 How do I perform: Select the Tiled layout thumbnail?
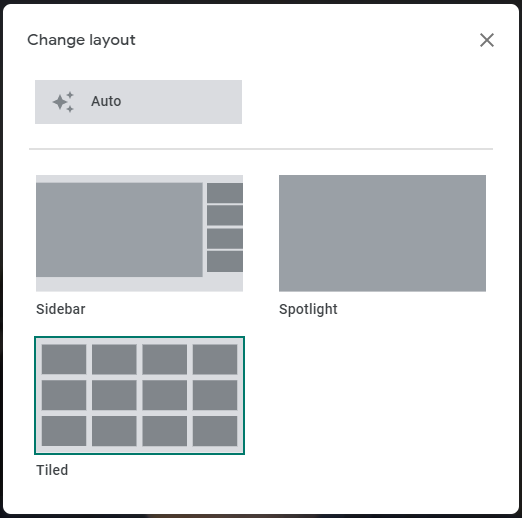pyautogui.click(x=139, y=395)
